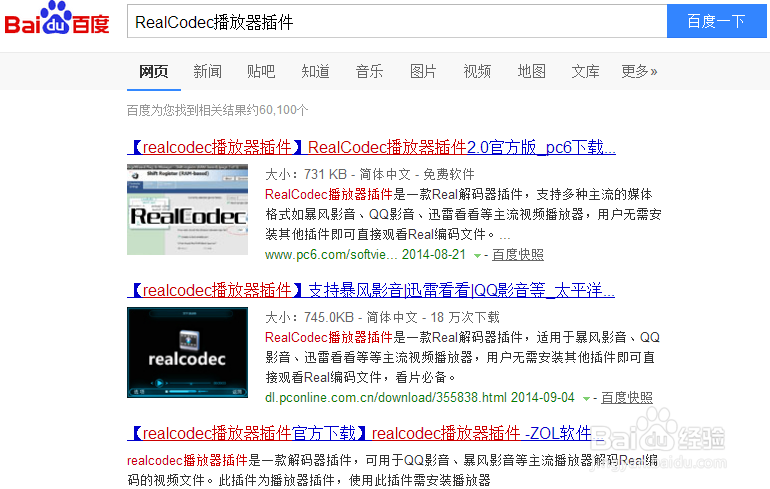Switch to the 新闻 tab
Image resolution: width=770 pixels, height=489 pixels.
coord(207,72)
